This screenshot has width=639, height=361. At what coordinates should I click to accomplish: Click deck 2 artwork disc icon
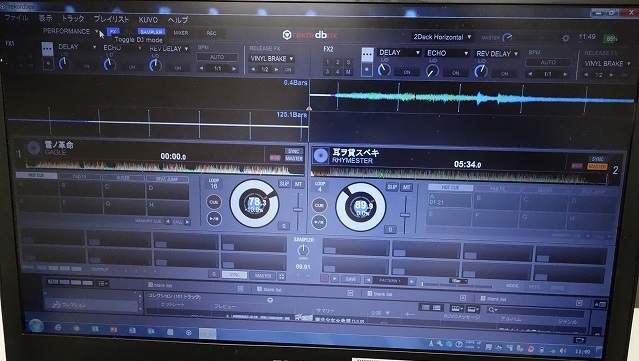pos(321,156)
